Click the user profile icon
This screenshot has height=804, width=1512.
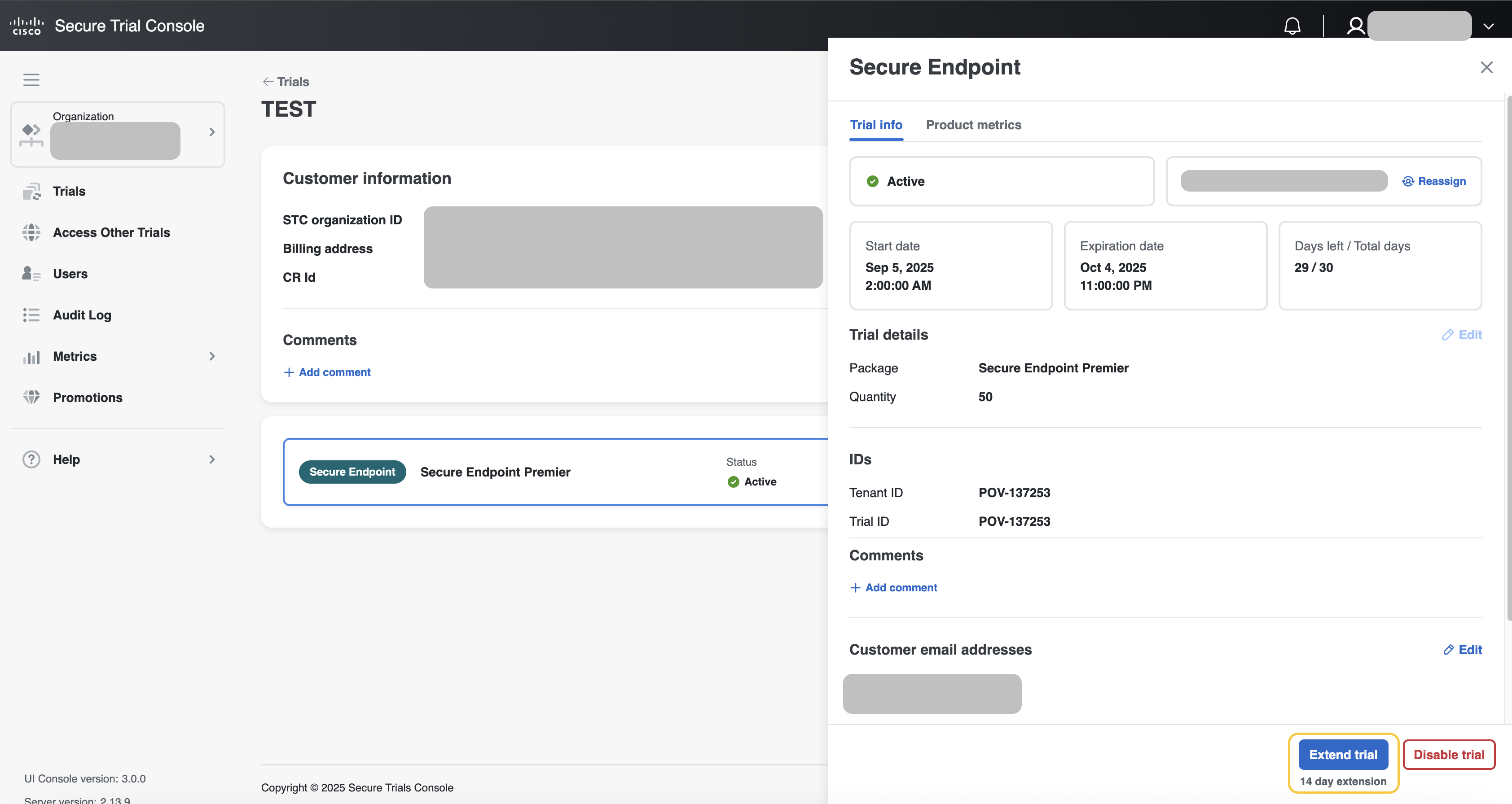tap(1355, 26)
